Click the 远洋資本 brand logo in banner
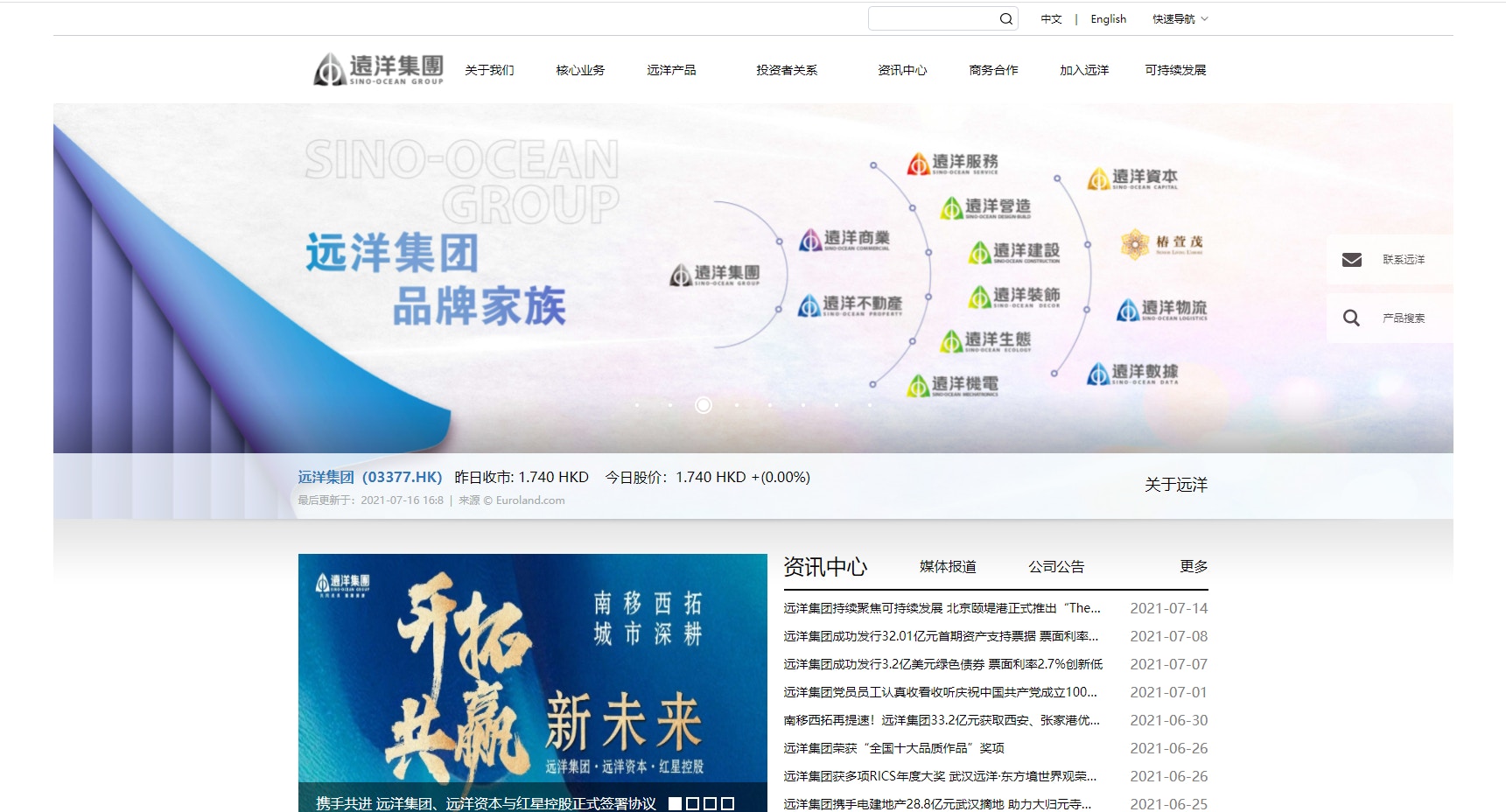Screen dimensions: 1506x812 [x=1132, y=178]
